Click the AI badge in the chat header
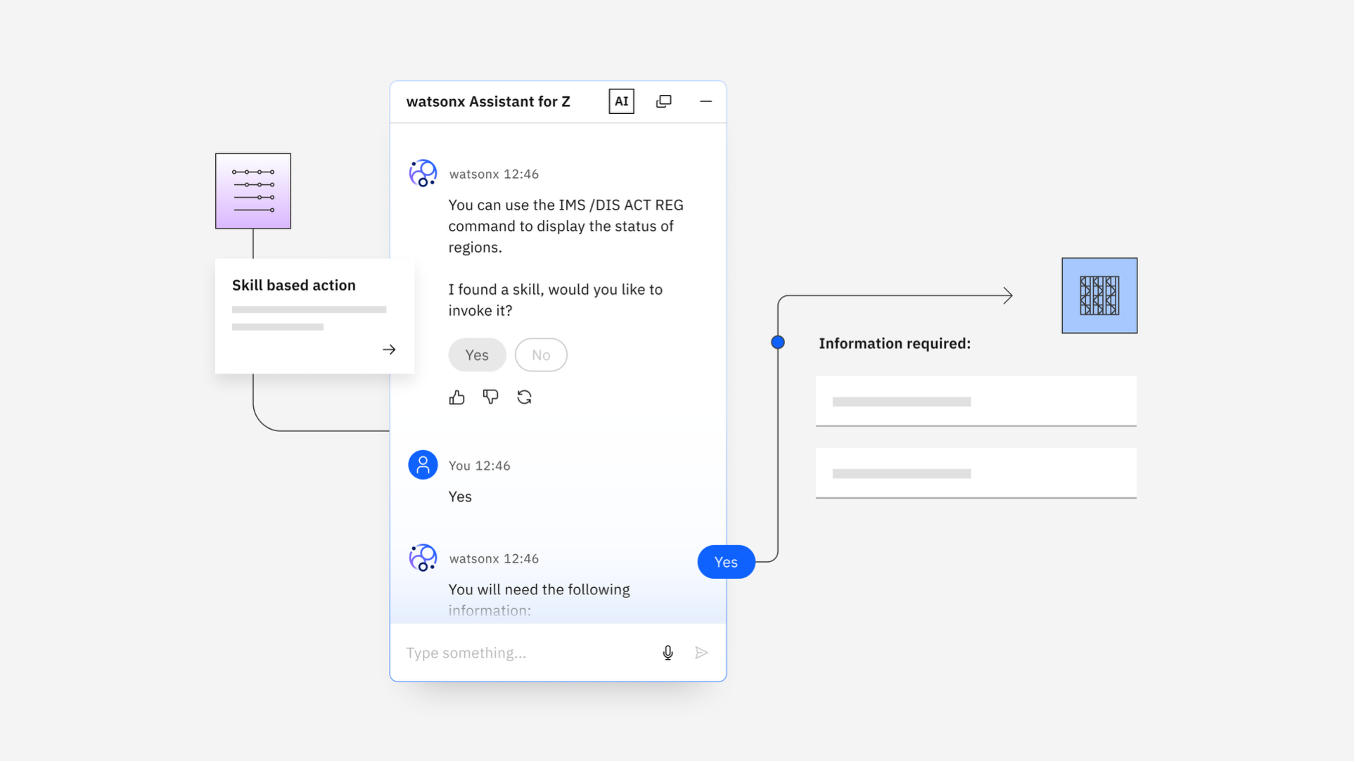 621,101
